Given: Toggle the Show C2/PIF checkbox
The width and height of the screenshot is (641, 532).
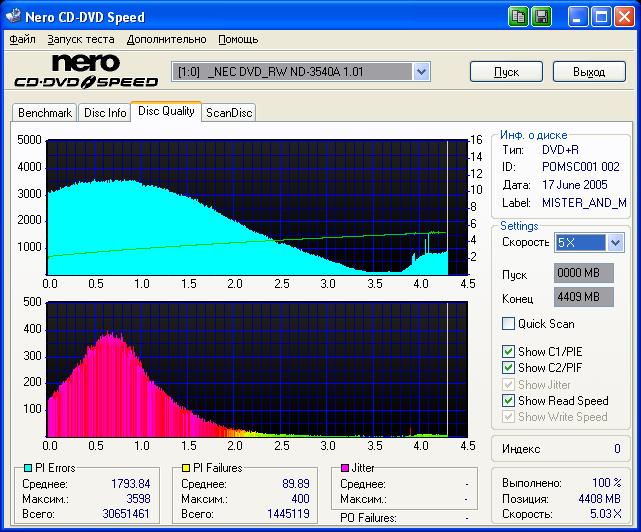Looking at the screenshot, I should coord(509,368).
